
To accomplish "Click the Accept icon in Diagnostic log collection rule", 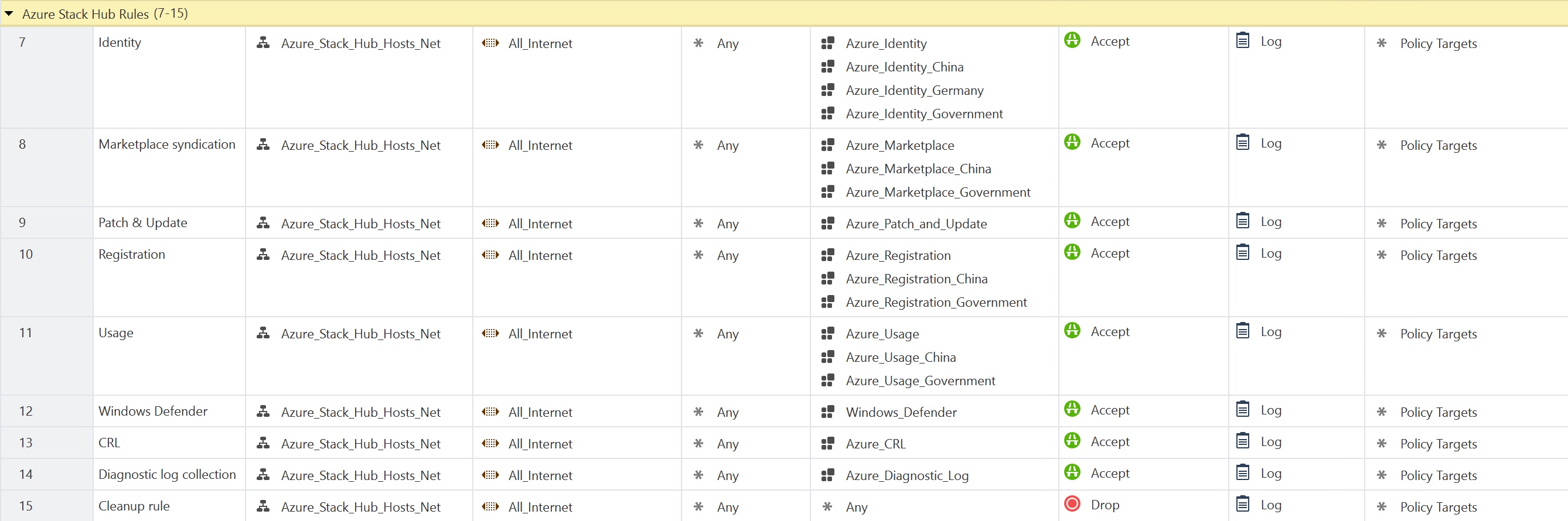I will point(1072,473).
